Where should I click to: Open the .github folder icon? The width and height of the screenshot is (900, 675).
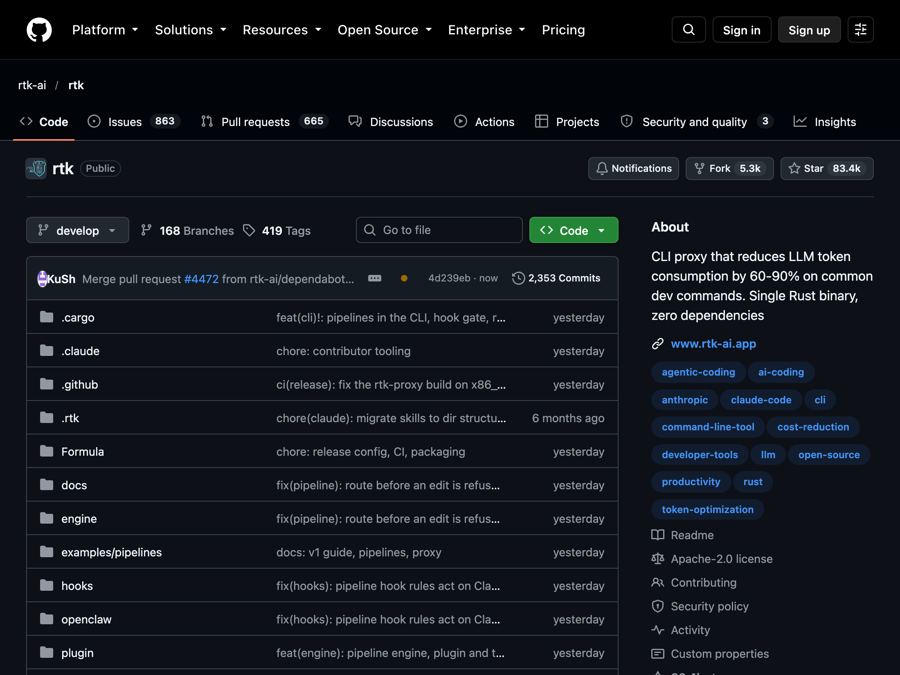46,385
